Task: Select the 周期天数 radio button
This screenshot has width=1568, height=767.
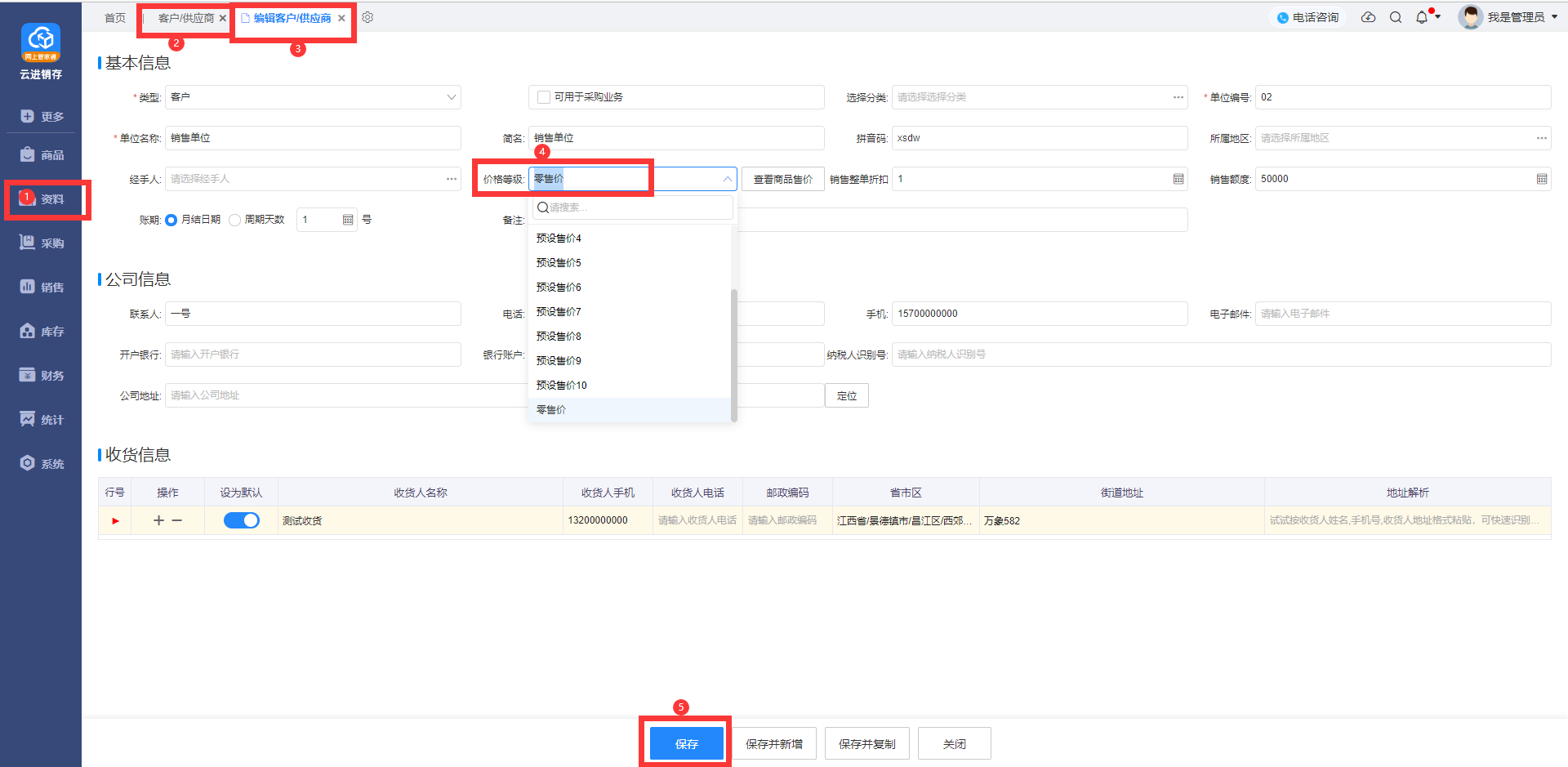Action: (x=235, y=220)
